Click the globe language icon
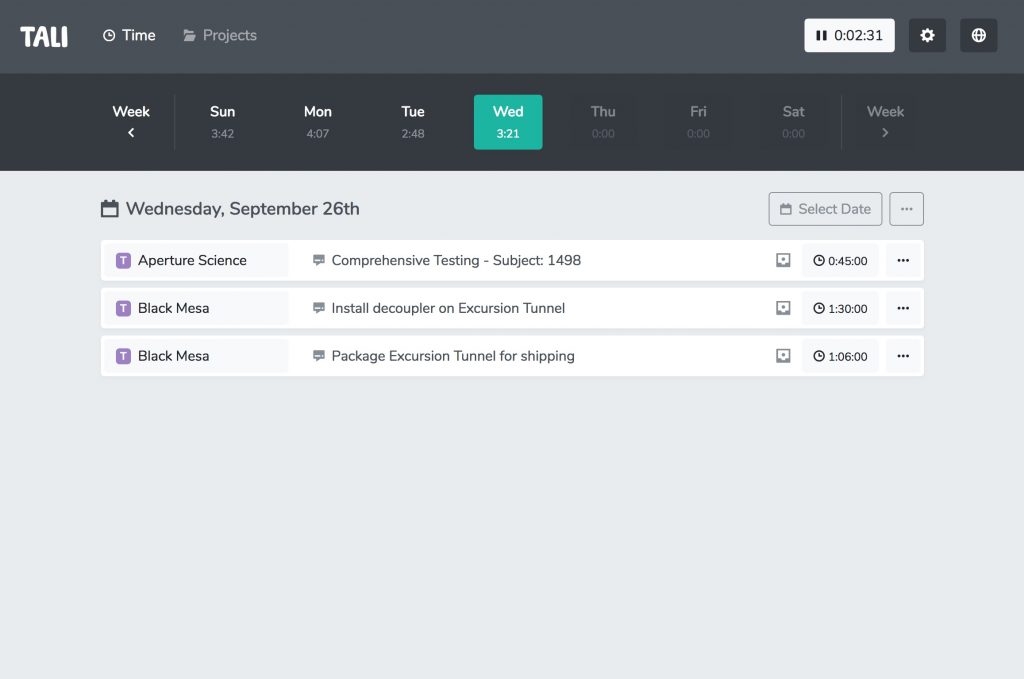 (978, 35)
